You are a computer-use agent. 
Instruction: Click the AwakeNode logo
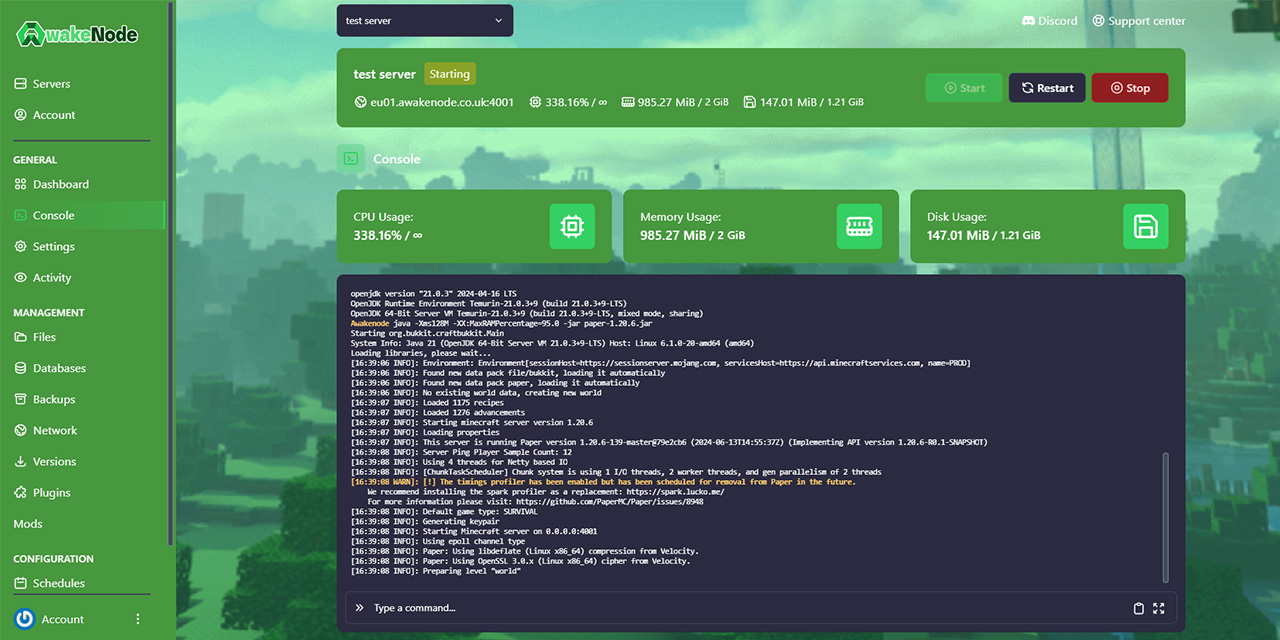click(x=77, y=34)
